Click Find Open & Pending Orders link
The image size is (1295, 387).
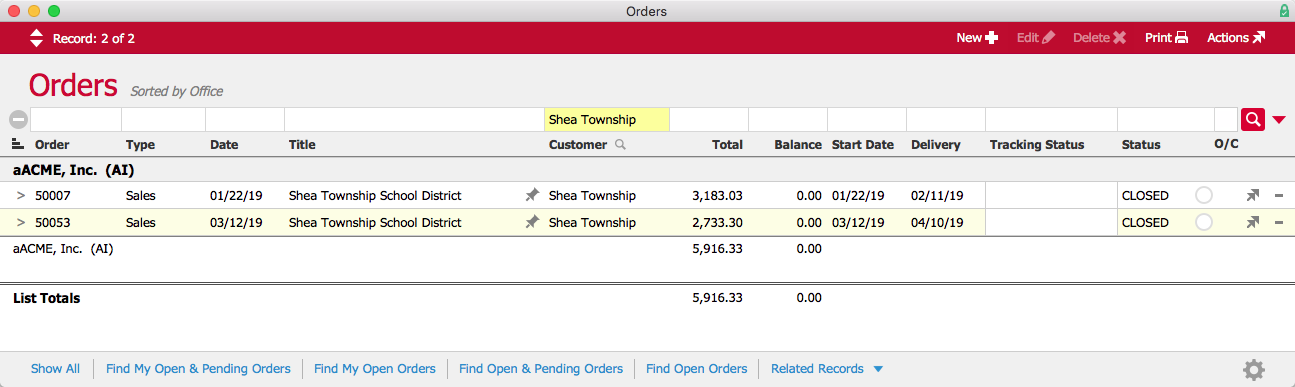click(541, 369)
